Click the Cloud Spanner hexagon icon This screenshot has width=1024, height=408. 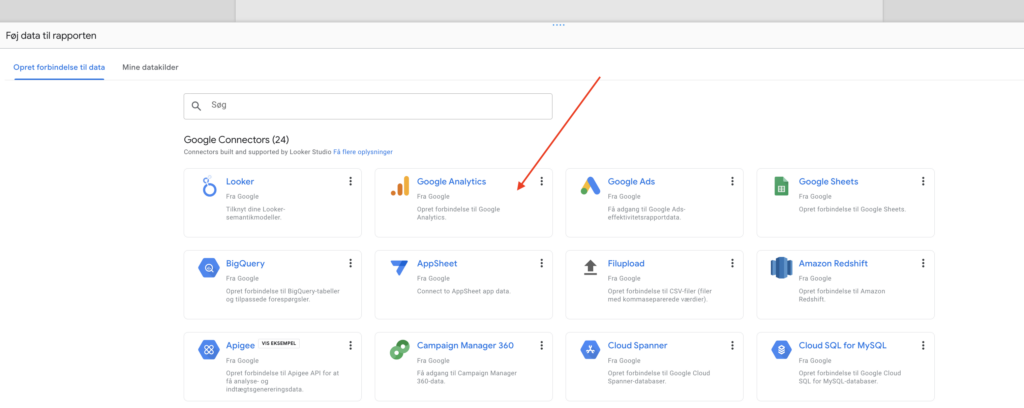click(x=590, y=350)
